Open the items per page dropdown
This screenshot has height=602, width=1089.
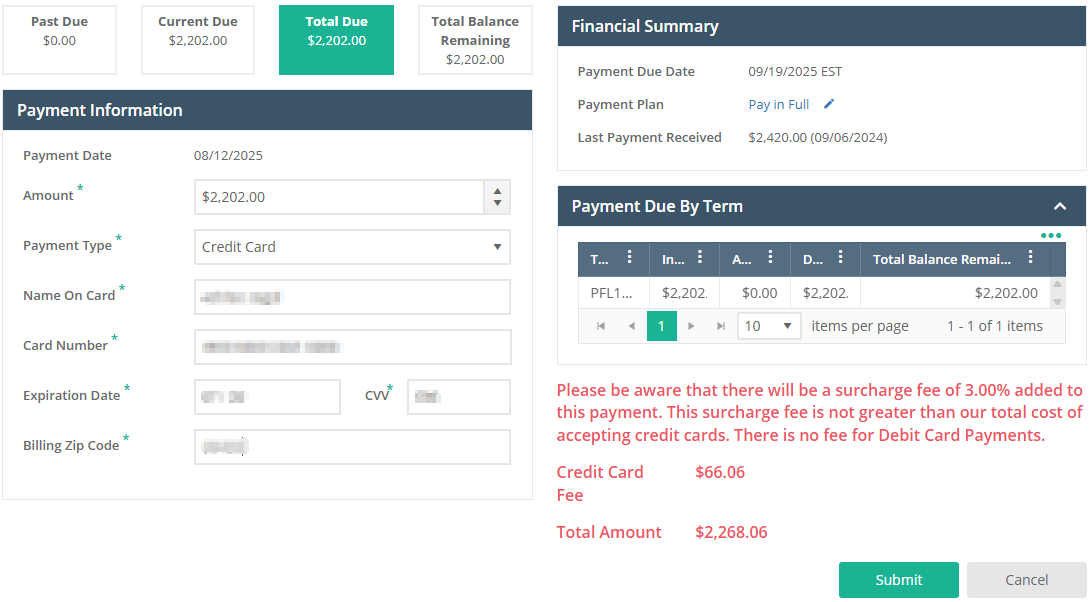point(769,326)
